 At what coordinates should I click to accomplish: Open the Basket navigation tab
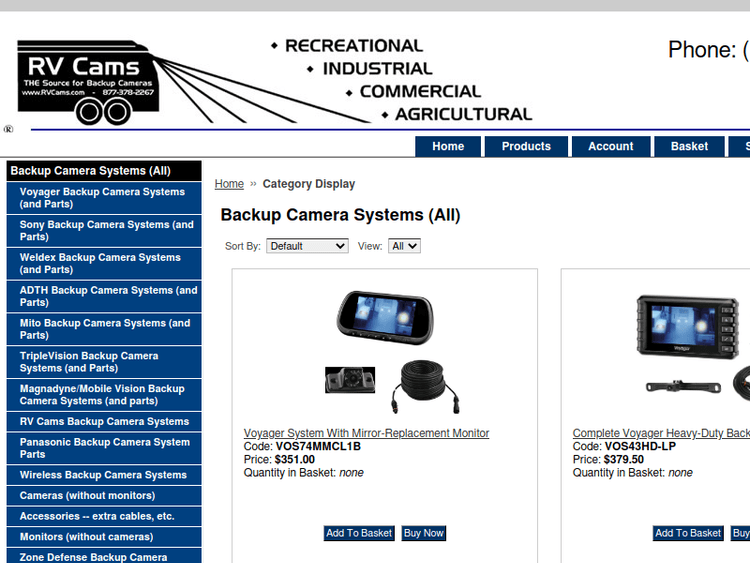(689, 146)
